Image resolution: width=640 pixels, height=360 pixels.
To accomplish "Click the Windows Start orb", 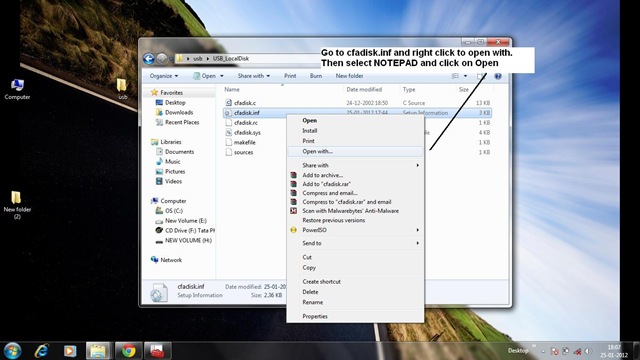I will (12, 351).
